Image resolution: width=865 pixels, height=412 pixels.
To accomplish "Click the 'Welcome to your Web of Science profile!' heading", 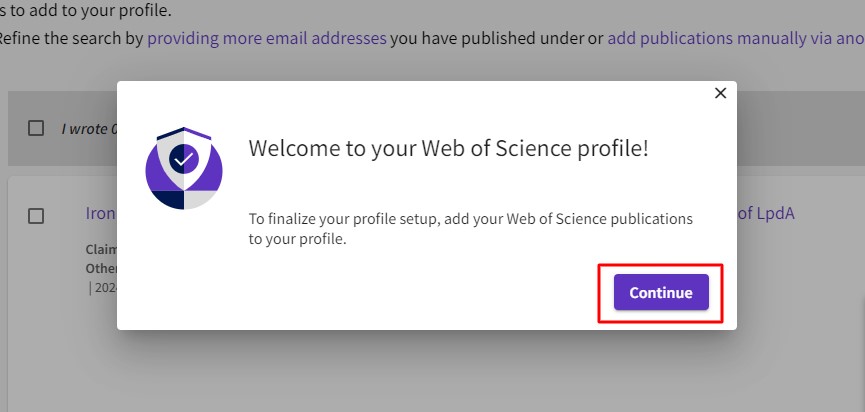I will [x=448, y=149].
